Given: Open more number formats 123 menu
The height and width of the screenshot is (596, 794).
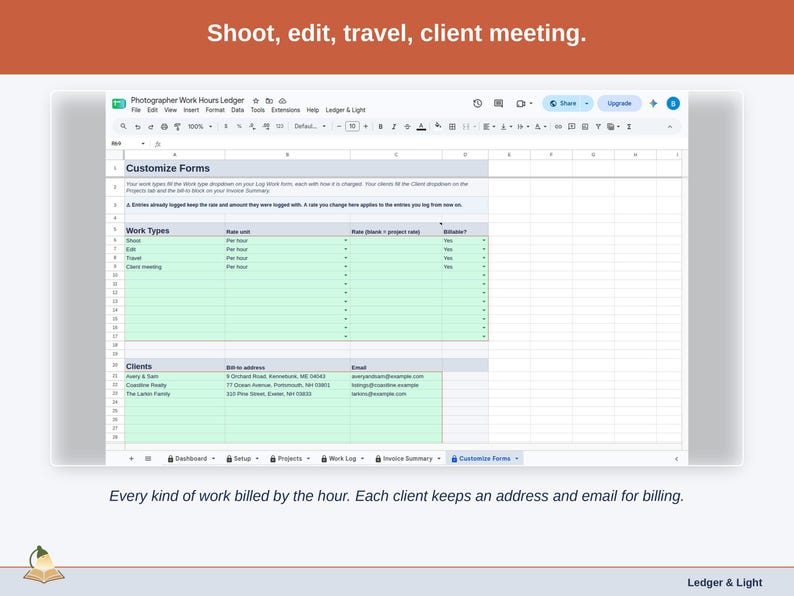Looking at the screenshot, I should [x=280, y=127].
